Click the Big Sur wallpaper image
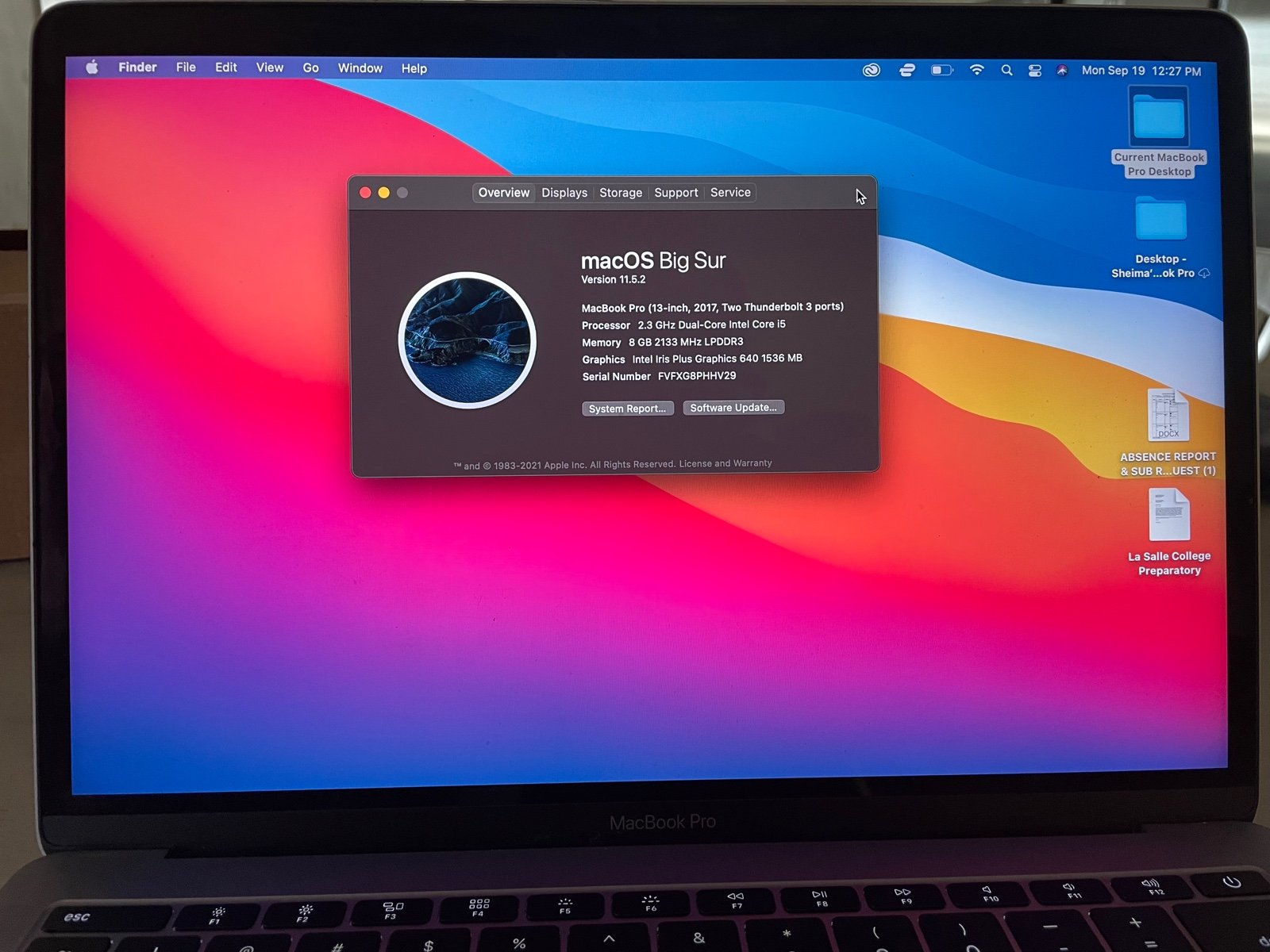Screen dimensions: 1270x952 pos(468,340)
